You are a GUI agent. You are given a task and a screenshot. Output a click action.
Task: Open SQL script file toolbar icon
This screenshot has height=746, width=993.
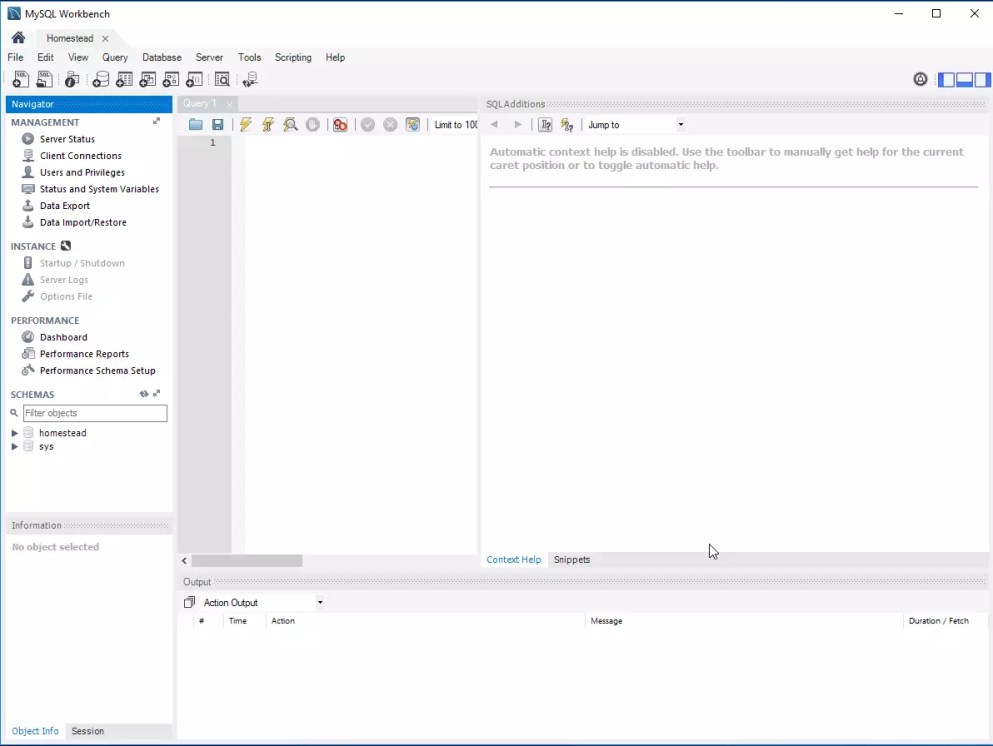click(x=44, y=79)
